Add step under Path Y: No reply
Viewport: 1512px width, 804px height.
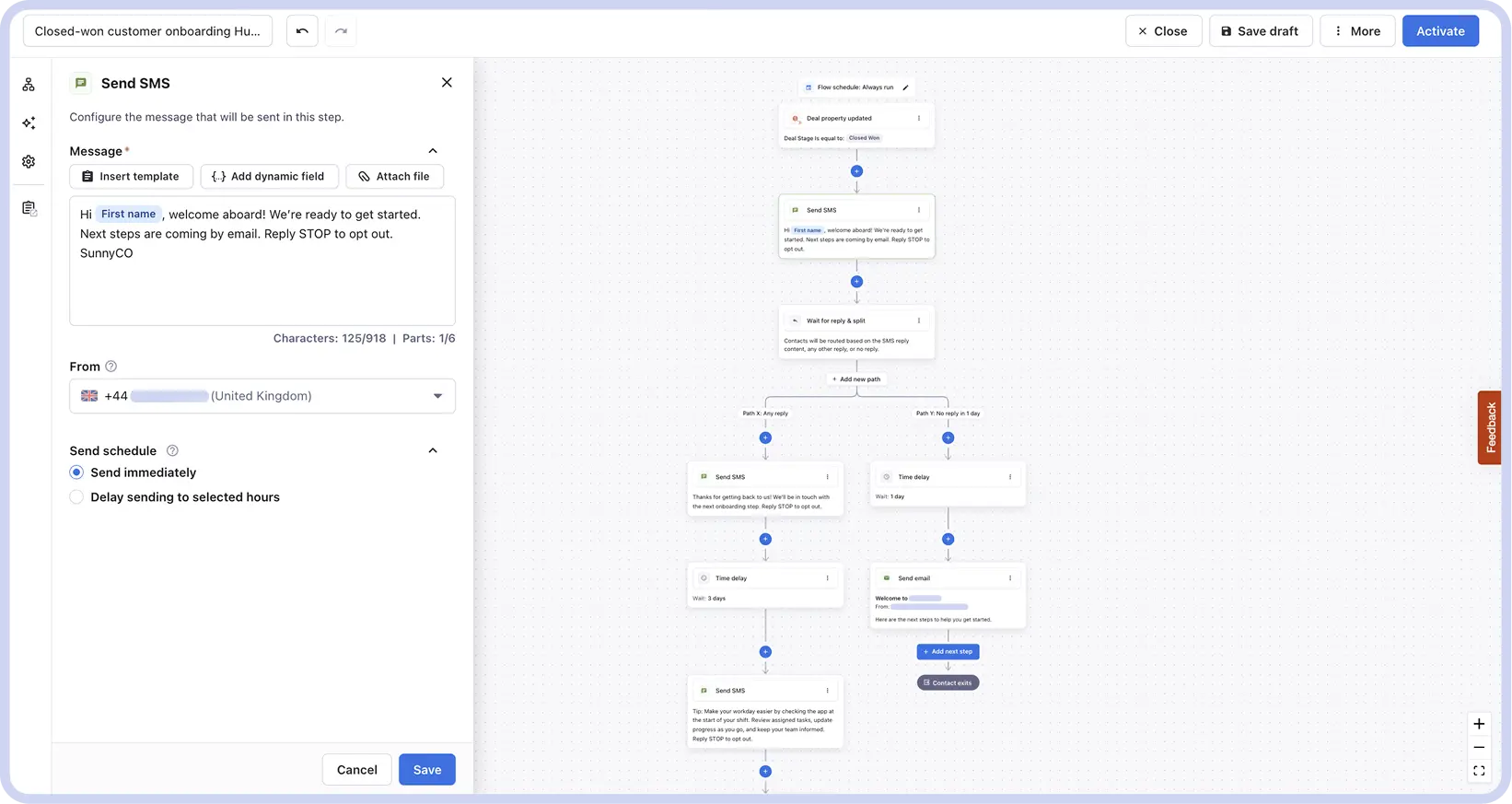click(x=948, y=437)
